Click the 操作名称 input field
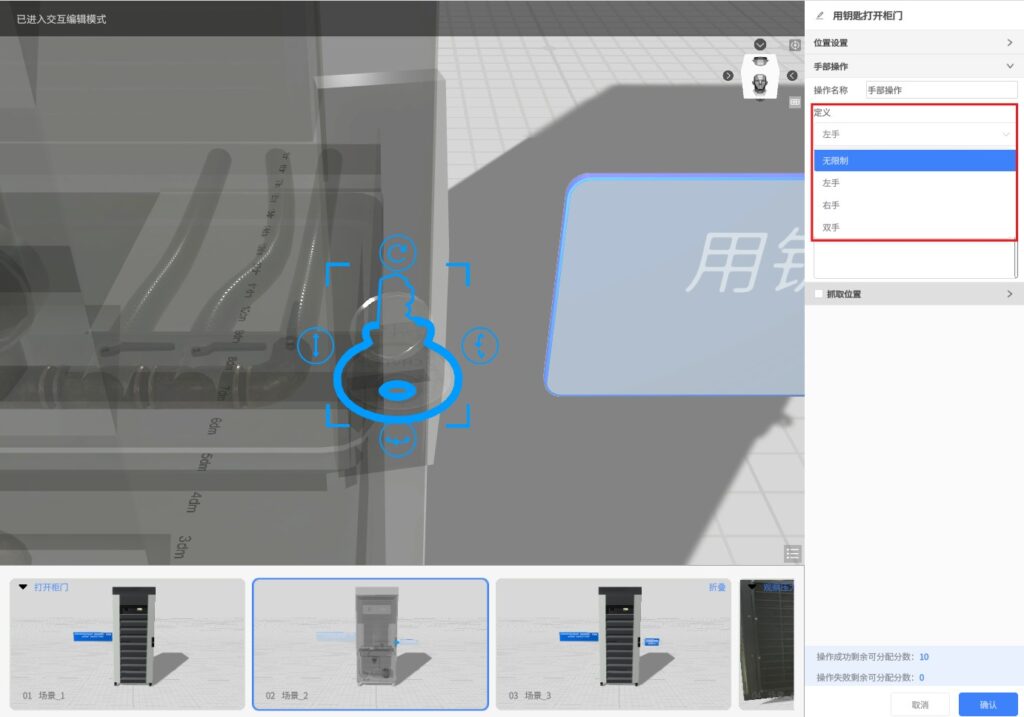1024x717 pixels. pyautogui.click(x=940, y=90)
